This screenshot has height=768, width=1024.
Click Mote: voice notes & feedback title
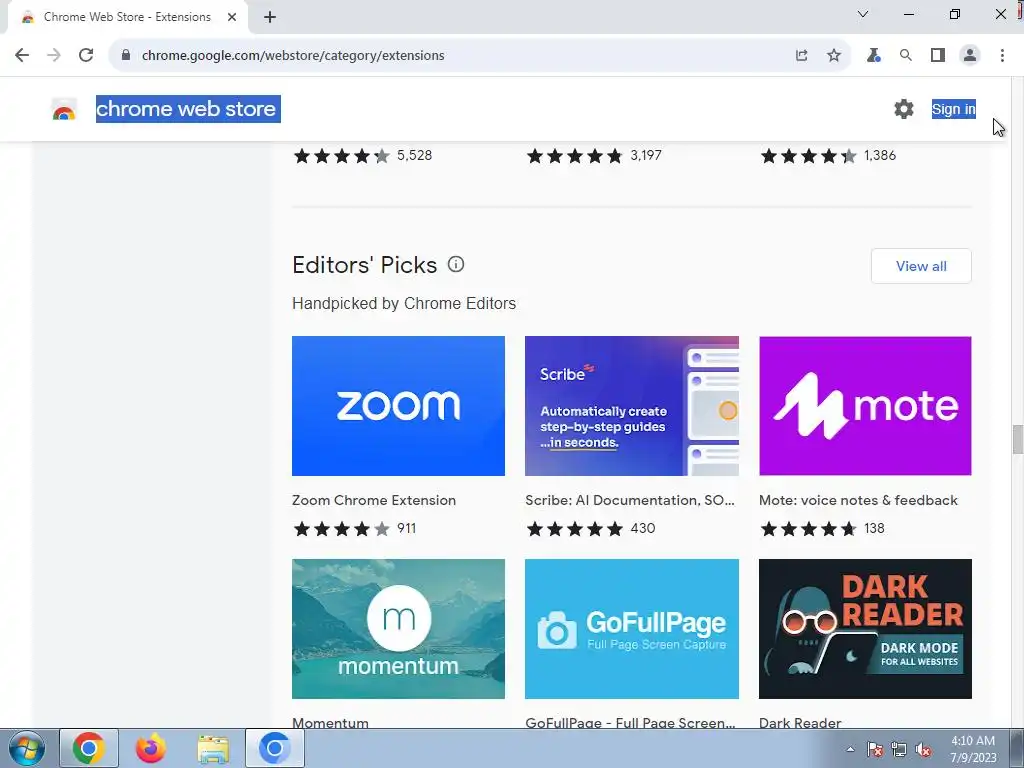coord(858,500)
